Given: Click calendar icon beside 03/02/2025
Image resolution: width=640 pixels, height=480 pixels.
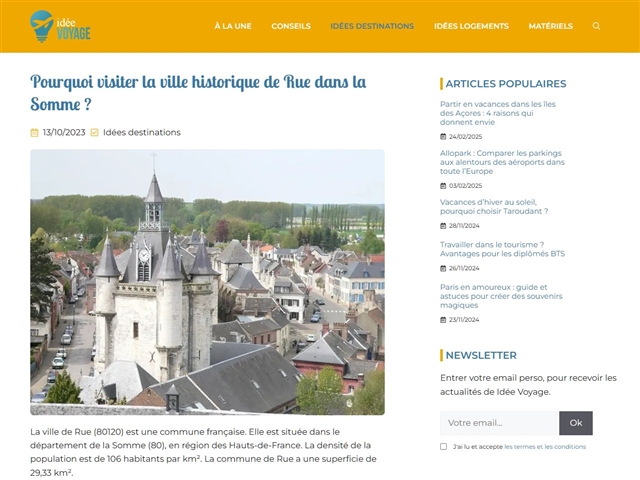Looking at the screenshot, I should tap(443, 185).
